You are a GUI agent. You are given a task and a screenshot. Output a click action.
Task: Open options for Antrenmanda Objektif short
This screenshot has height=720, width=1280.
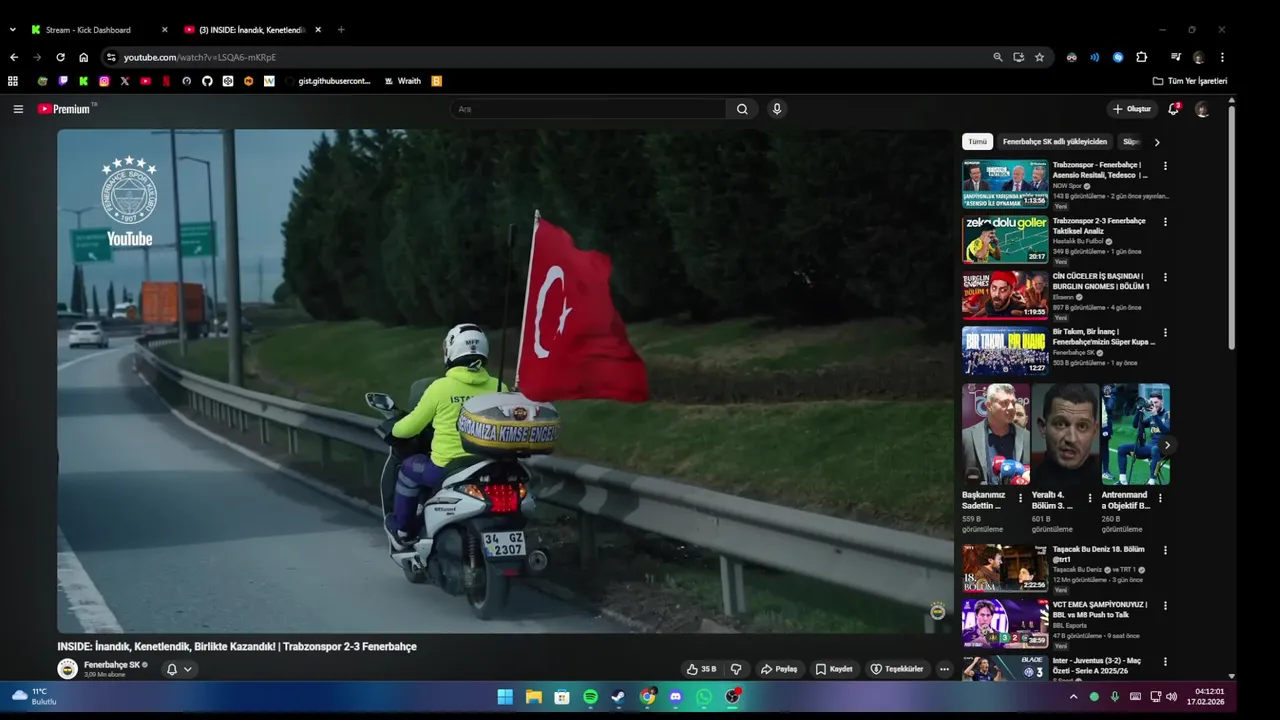tap(1160, 498)
